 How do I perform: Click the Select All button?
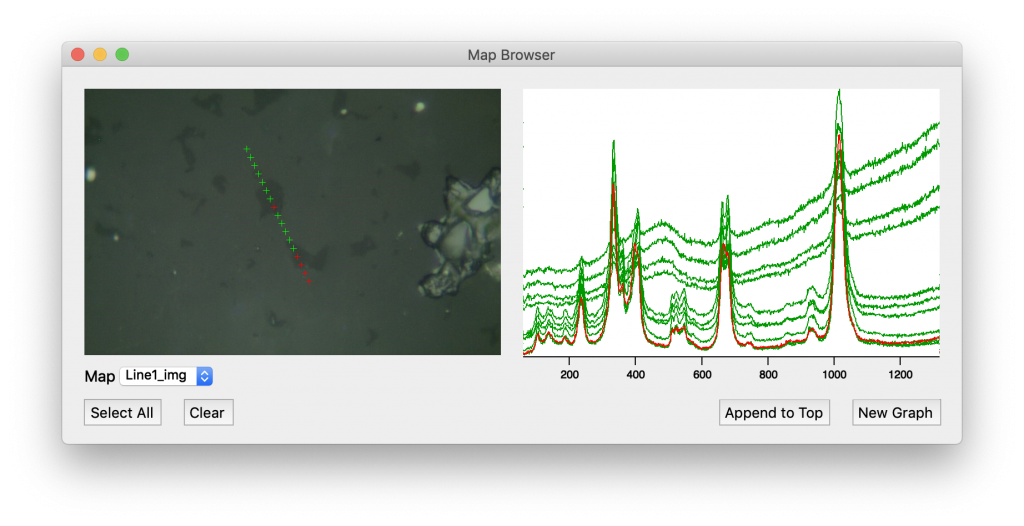(122, 413)
